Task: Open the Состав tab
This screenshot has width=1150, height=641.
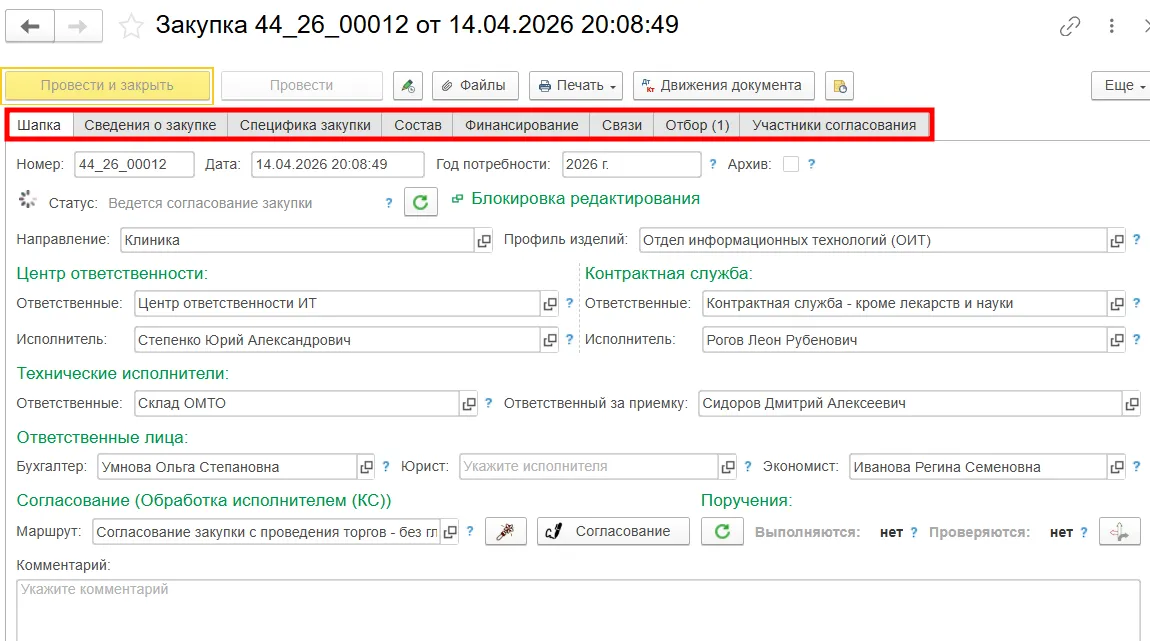Action: 417,125
